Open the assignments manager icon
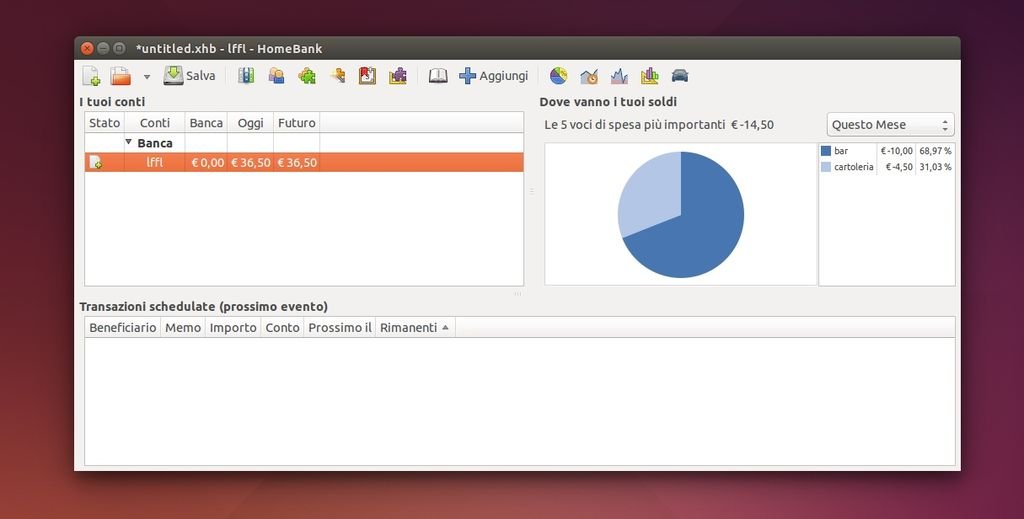Viewport: 1024px width, 519px height. tap(338, 76)
